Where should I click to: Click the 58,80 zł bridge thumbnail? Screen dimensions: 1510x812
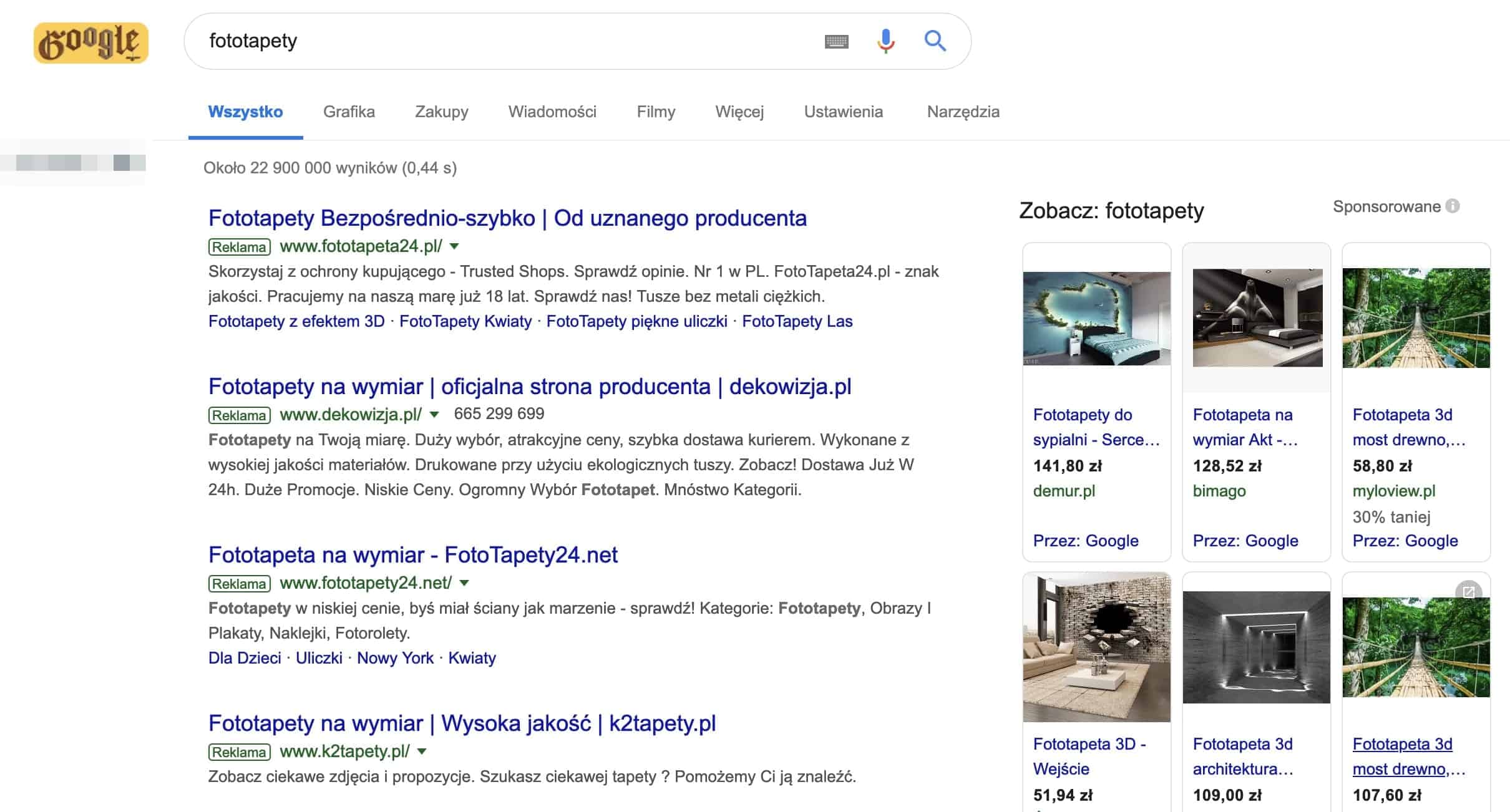pos(1416,318)
